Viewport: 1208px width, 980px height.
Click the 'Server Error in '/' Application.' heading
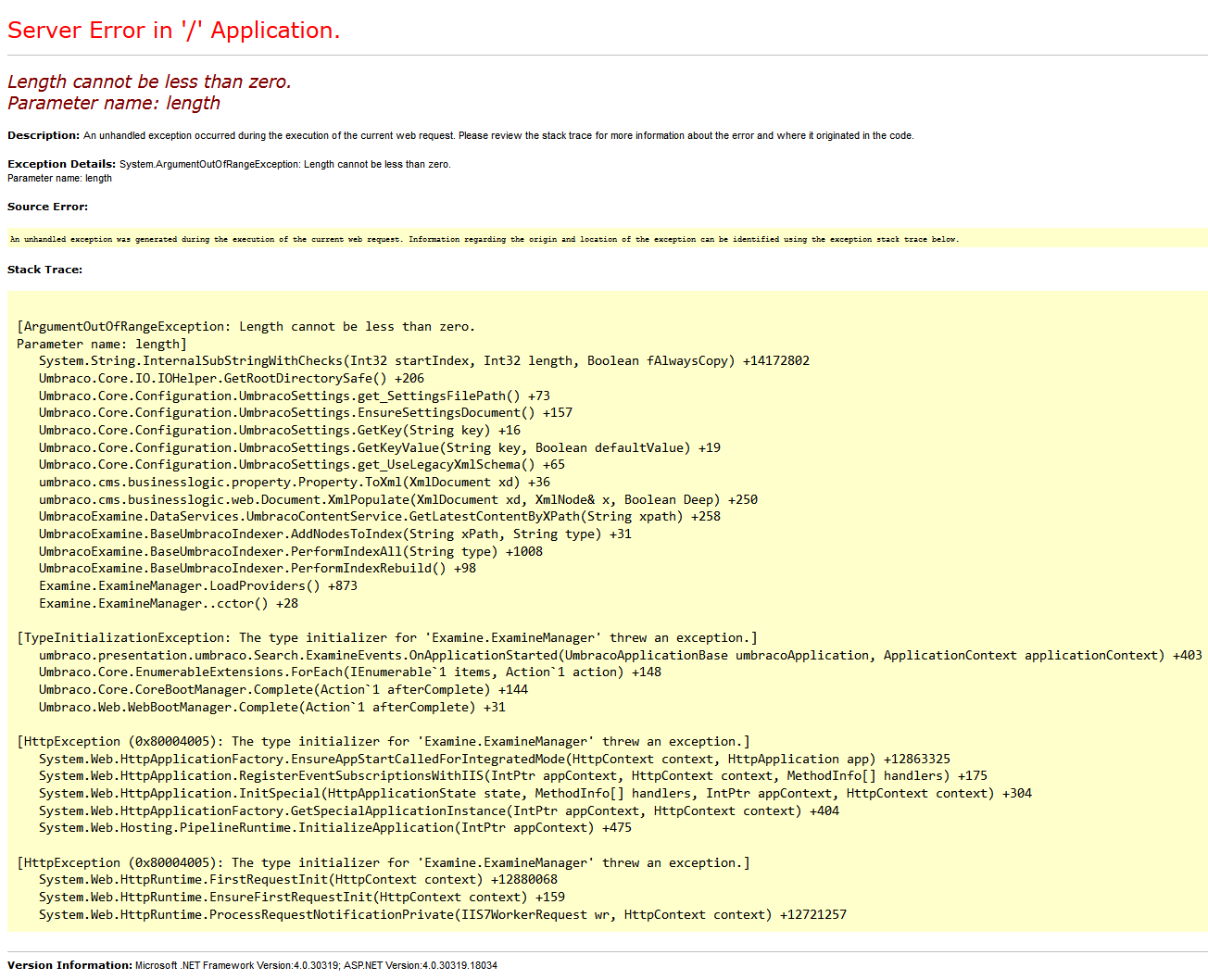(x=173, y=31)
